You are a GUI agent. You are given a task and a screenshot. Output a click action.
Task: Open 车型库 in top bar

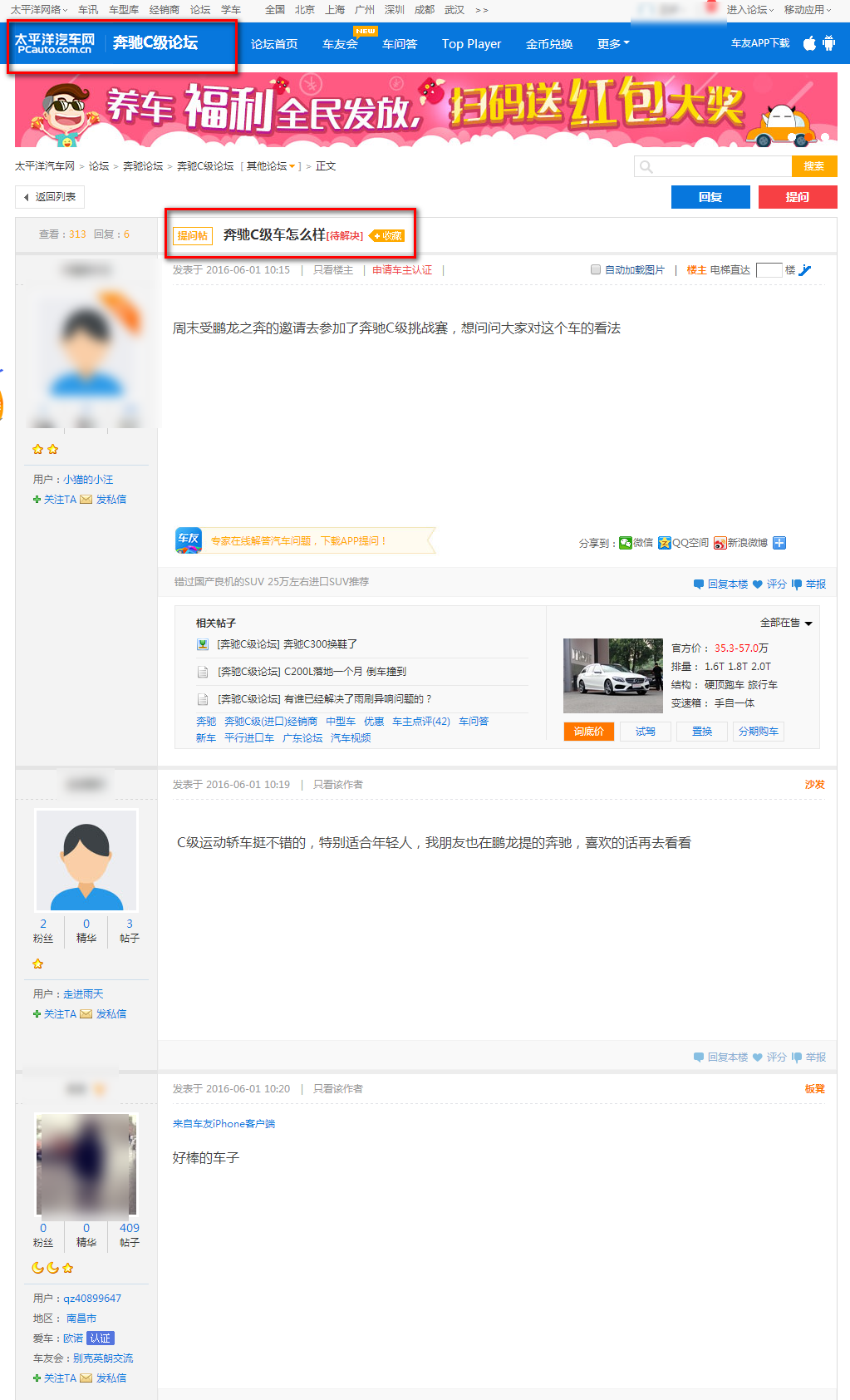point(124,10)
